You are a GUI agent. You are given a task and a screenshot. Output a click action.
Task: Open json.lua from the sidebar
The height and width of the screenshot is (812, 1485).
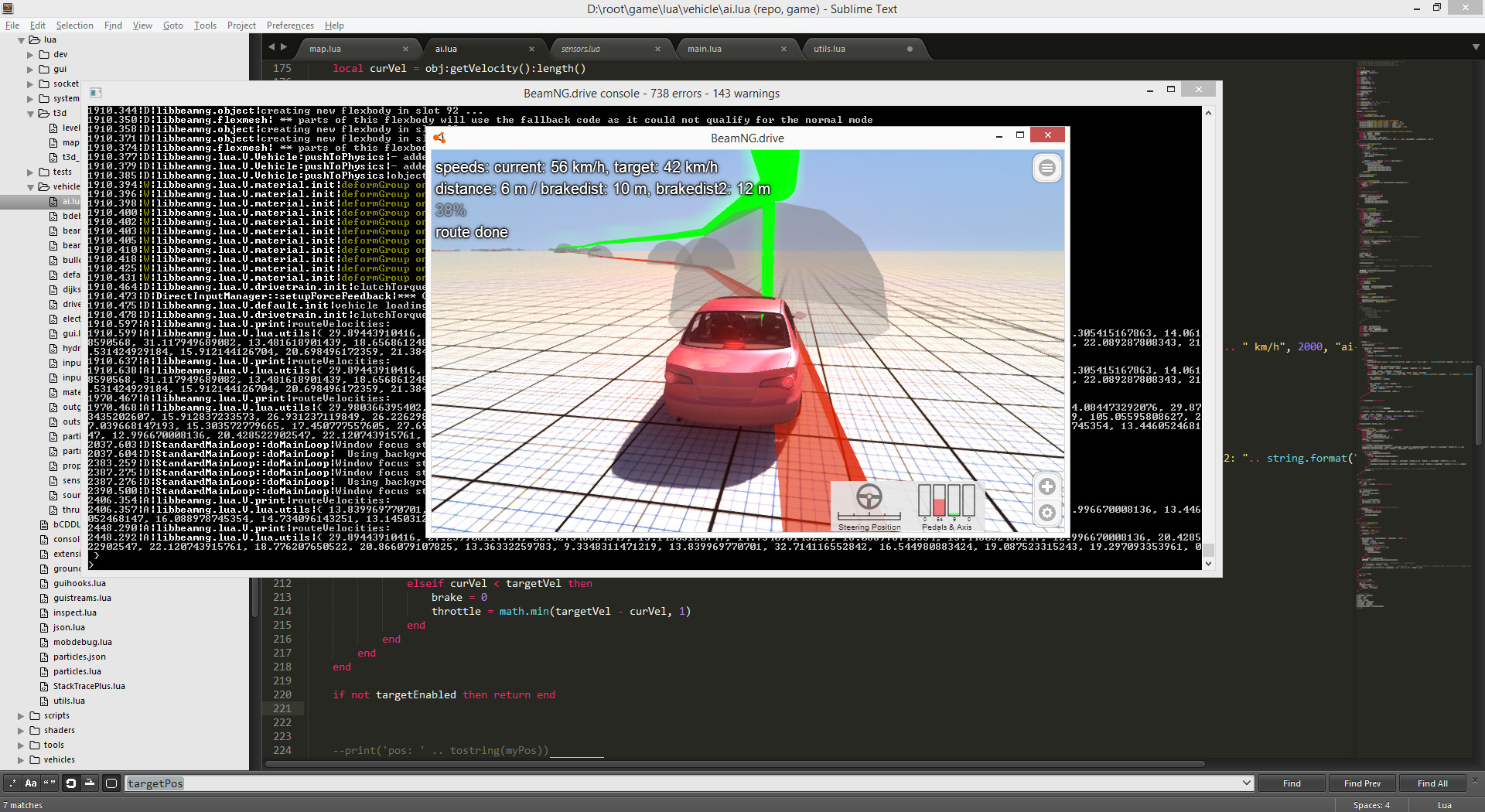(x=69, y=628)
